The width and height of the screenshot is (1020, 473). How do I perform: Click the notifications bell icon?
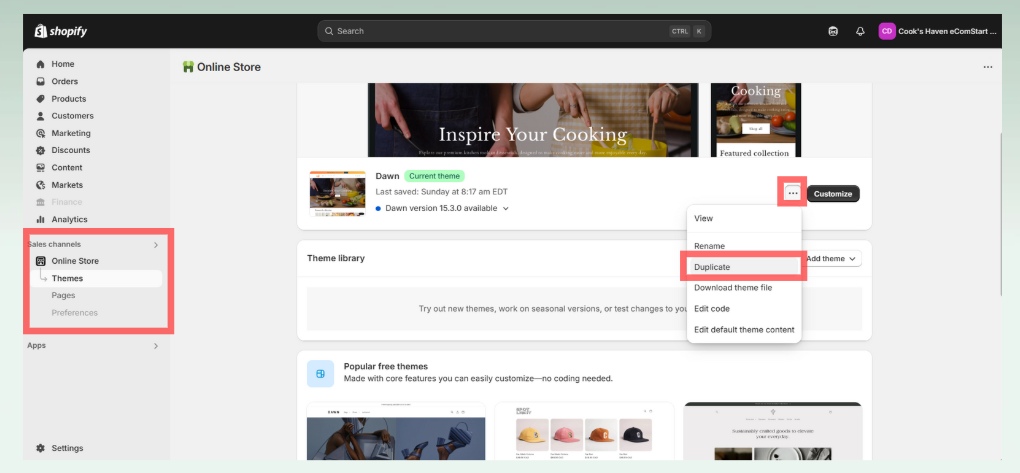point(860,31)
